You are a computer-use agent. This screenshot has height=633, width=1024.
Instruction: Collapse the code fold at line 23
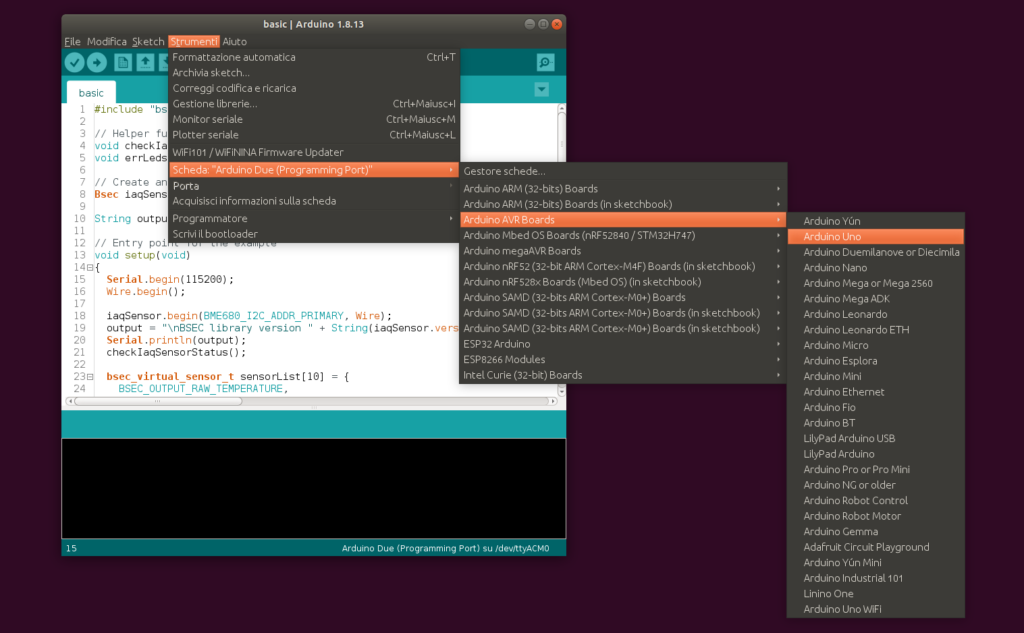(x=90, y=376)
